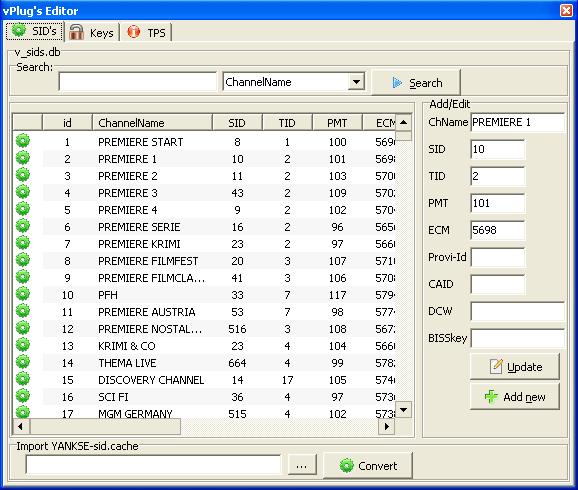Click the horizontal scroll left arrow

[x=21, y=427]
